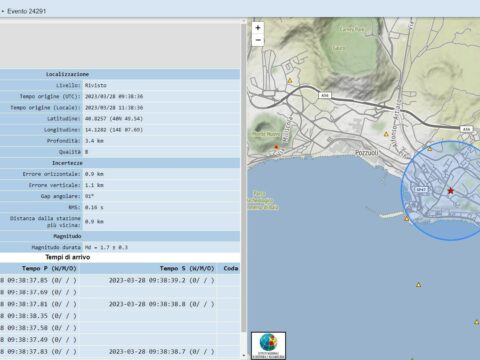Image resolution: width=480 pixels, height=360 pixels.
Task: Select the yellow station triangle in the sea
Action: (x=418, y=285)
